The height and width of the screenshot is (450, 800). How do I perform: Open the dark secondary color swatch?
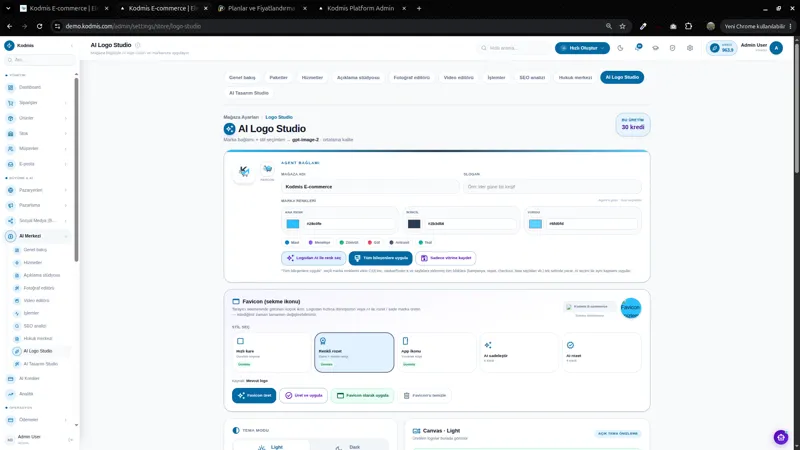pyautogui.click(x=414, y=223)
